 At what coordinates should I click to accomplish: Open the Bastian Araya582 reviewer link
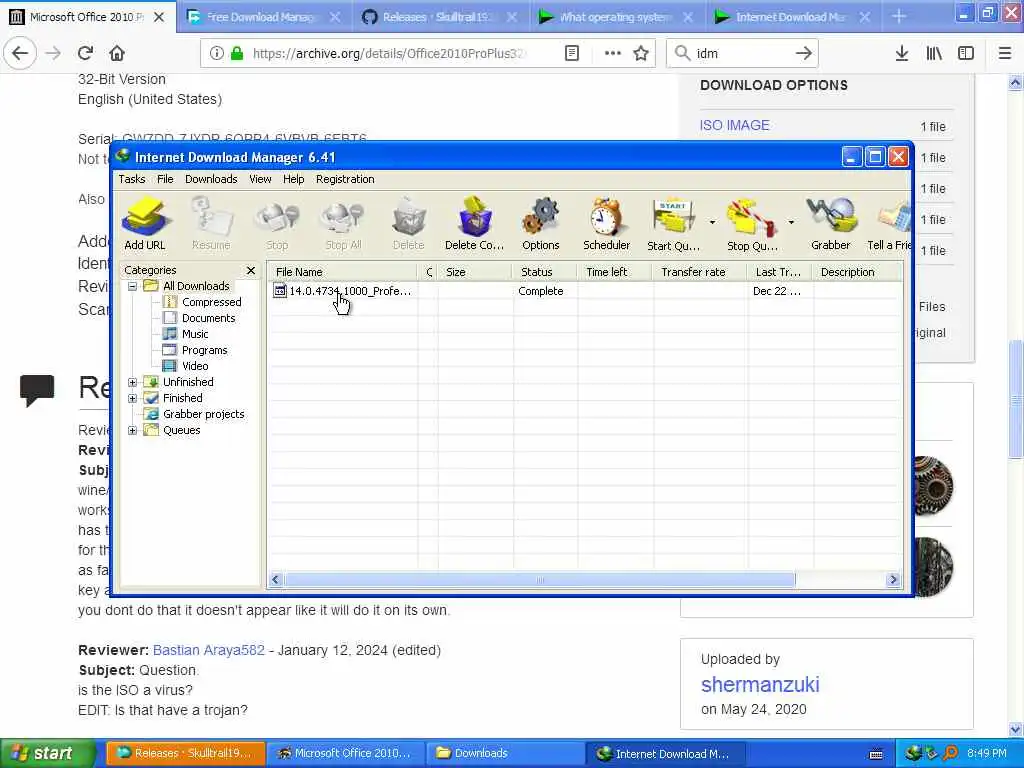coord(209,650)
